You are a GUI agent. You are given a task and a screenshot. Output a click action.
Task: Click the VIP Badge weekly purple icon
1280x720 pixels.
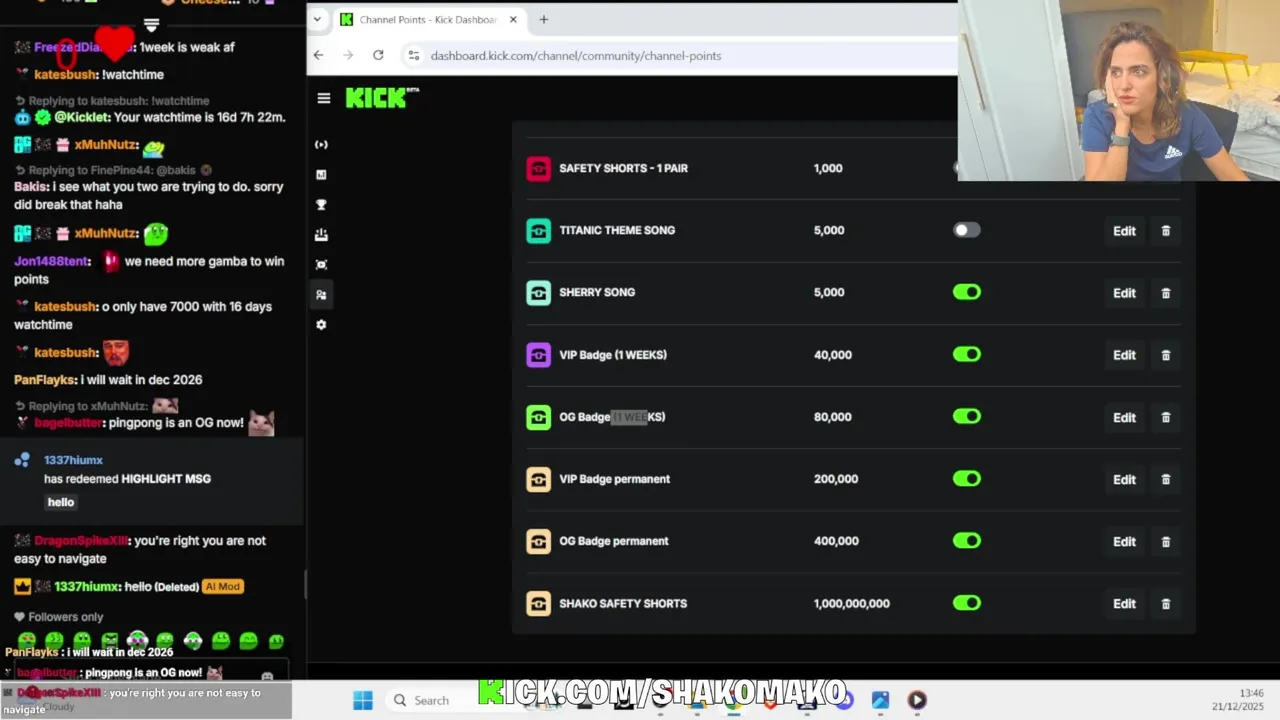[x=538, y=354]
